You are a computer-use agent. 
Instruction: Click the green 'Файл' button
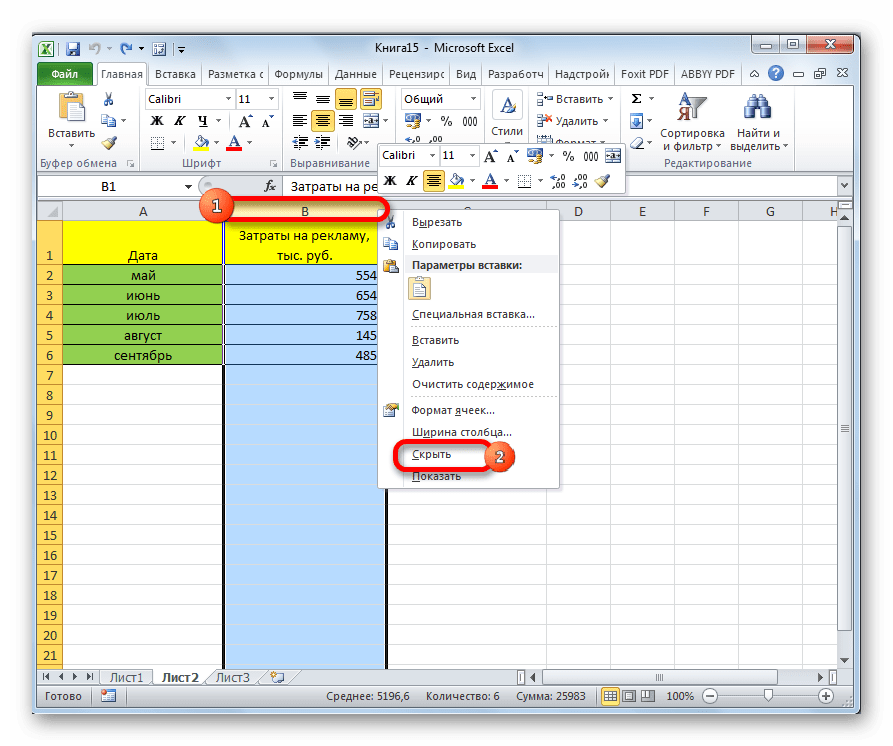click(x=64, y=74)
